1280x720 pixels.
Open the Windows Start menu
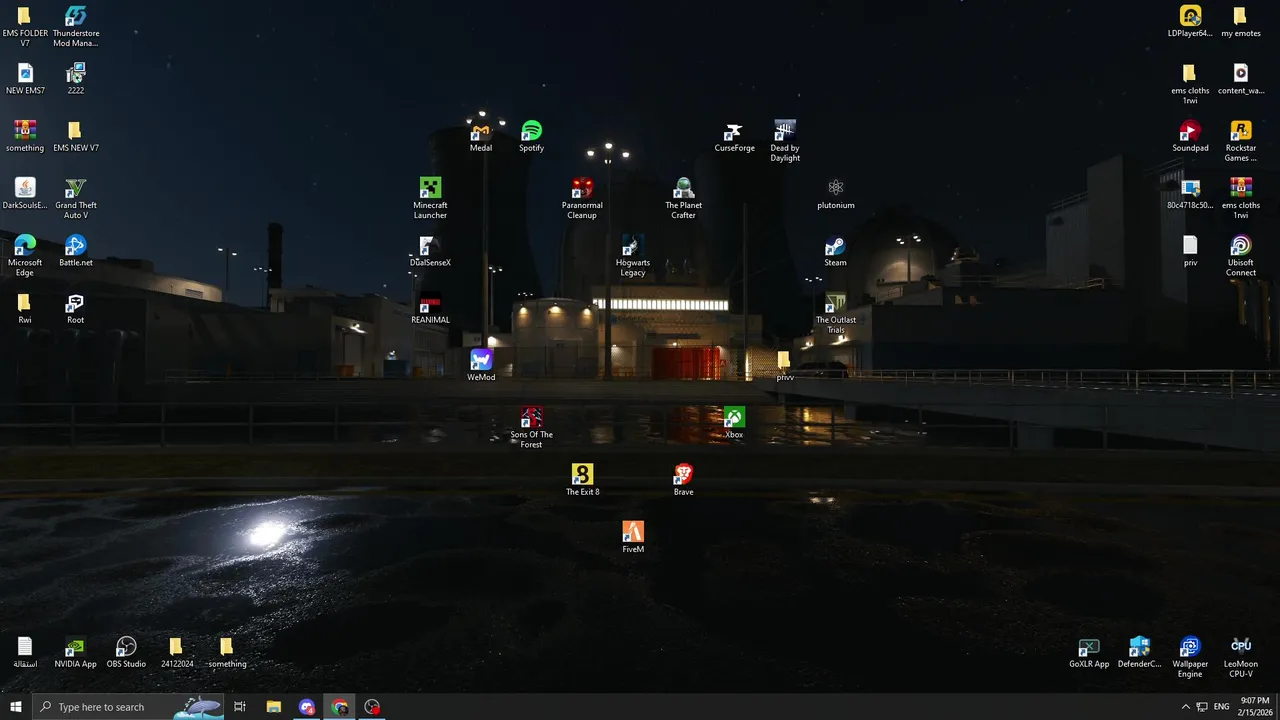(16, 707)
